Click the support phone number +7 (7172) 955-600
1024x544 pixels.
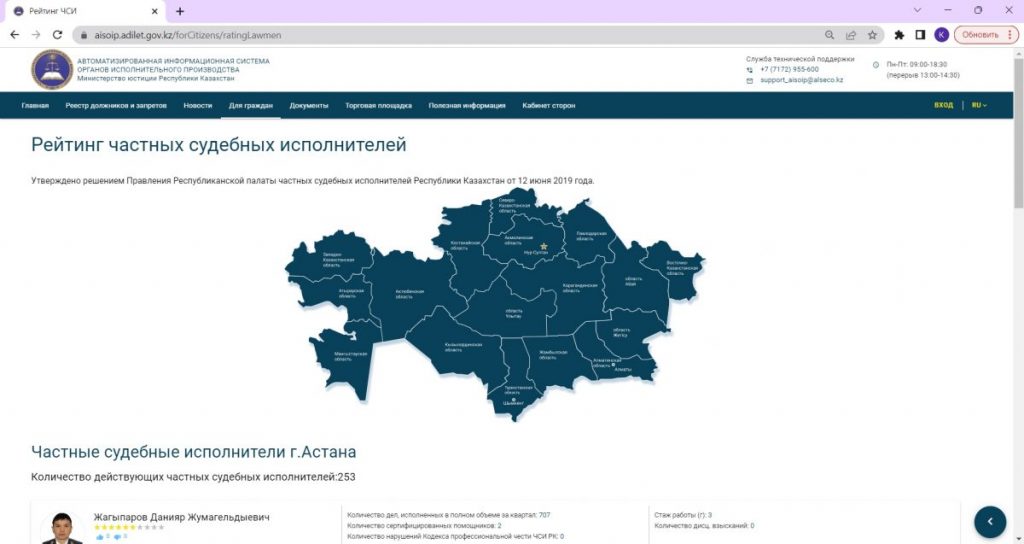click(x=789, y=69)
